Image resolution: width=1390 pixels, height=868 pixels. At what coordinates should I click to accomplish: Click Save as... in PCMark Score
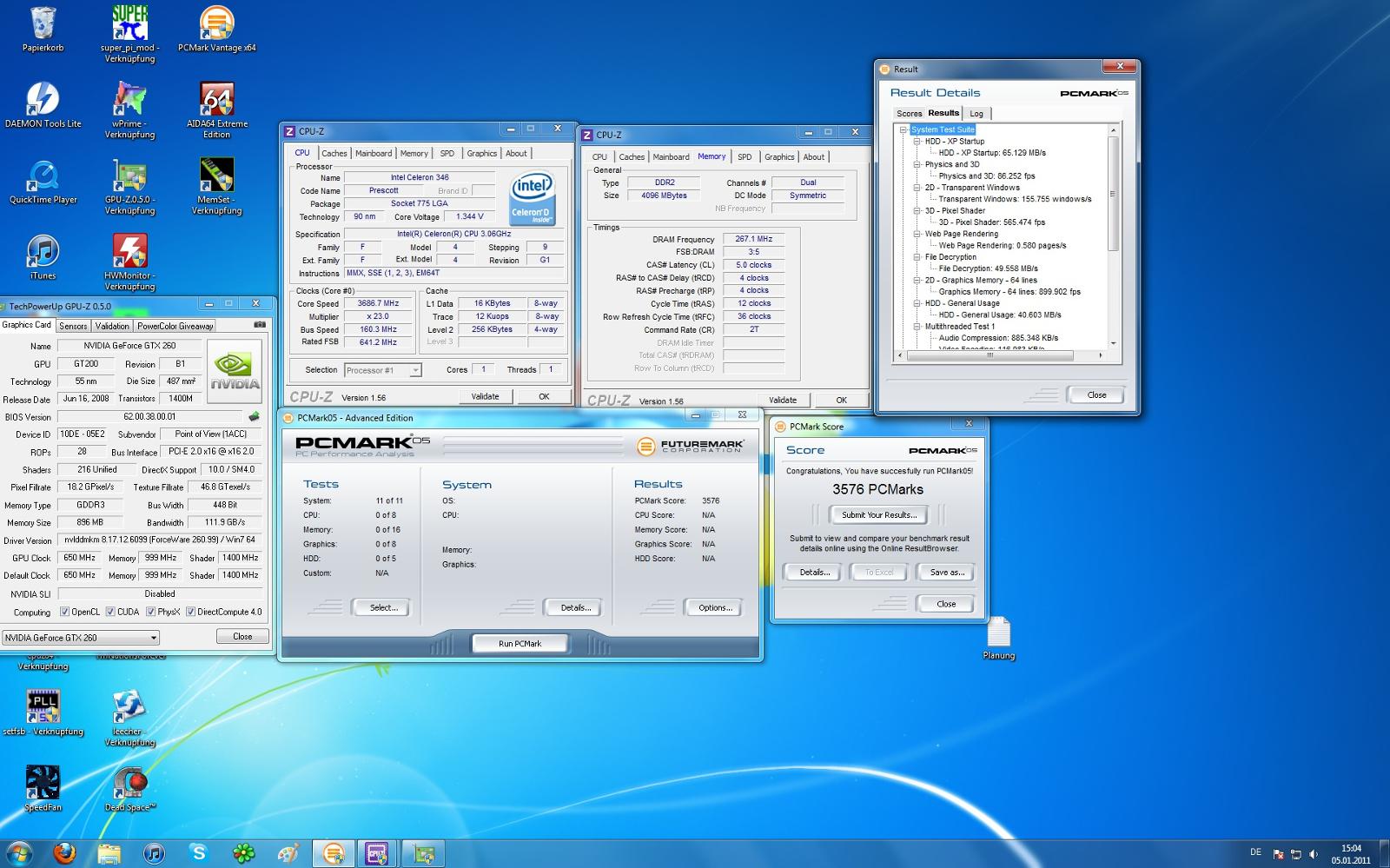tap(947, 572)
